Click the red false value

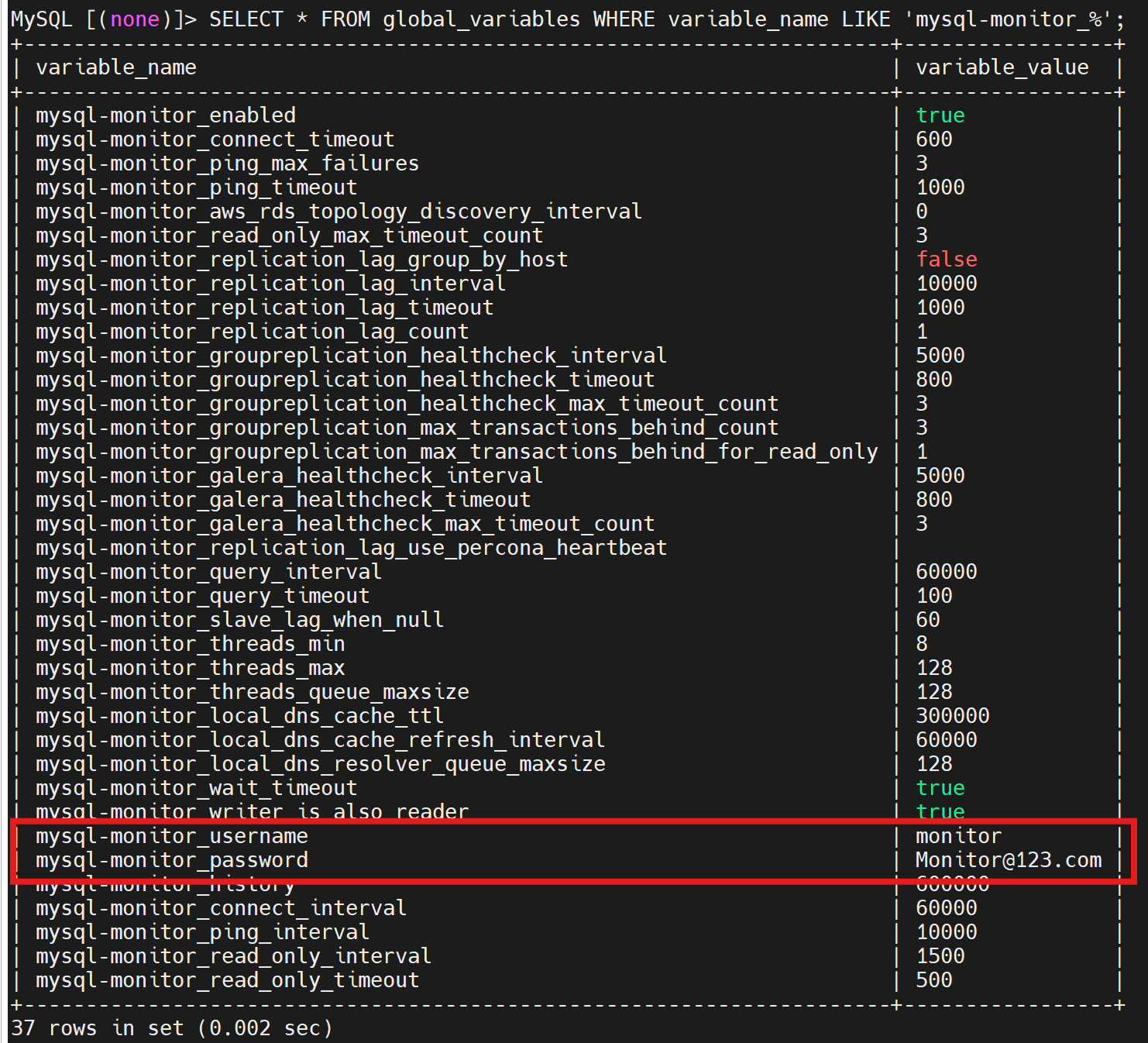[x=947, y=260]
